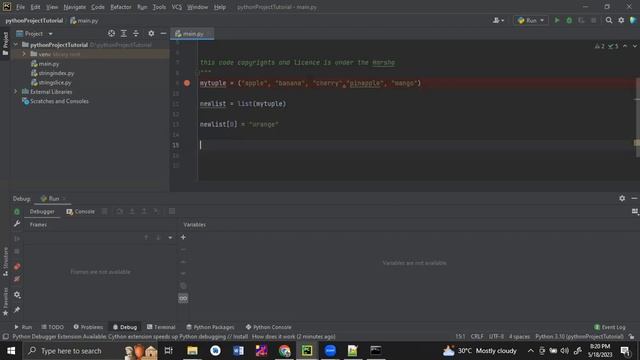Viewport: 640px width, 360px height.
Task: Click Collapse All icon in Project panel
Action: click(x=136, y=33)
